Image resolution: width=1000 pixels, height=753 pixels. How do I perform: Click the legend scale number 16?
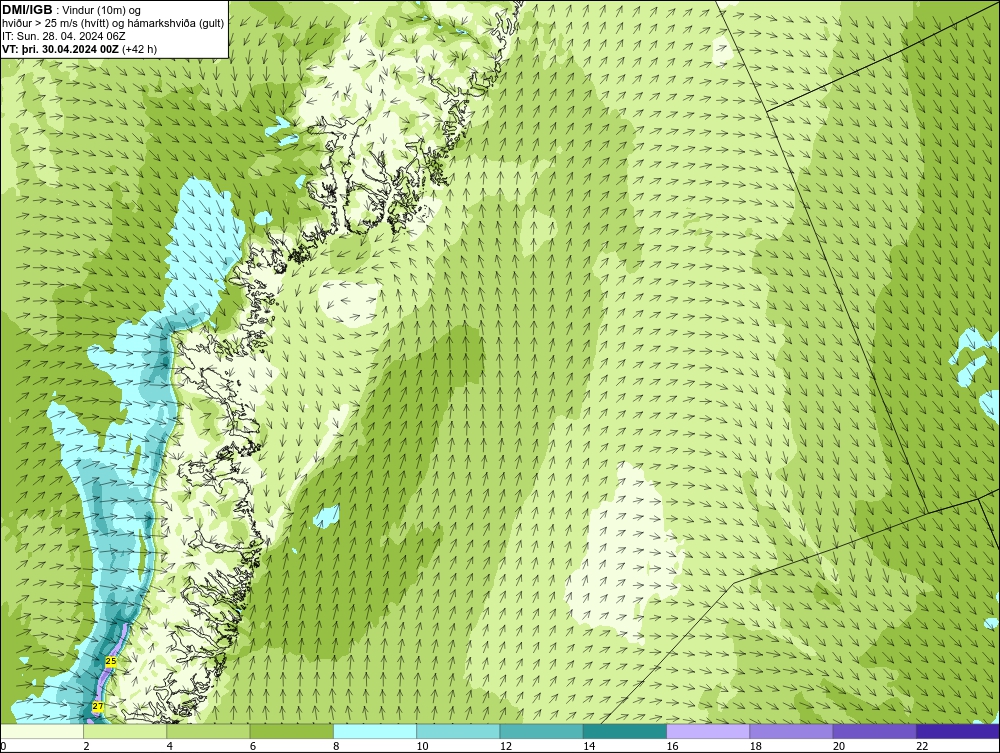tap(672, 746)
